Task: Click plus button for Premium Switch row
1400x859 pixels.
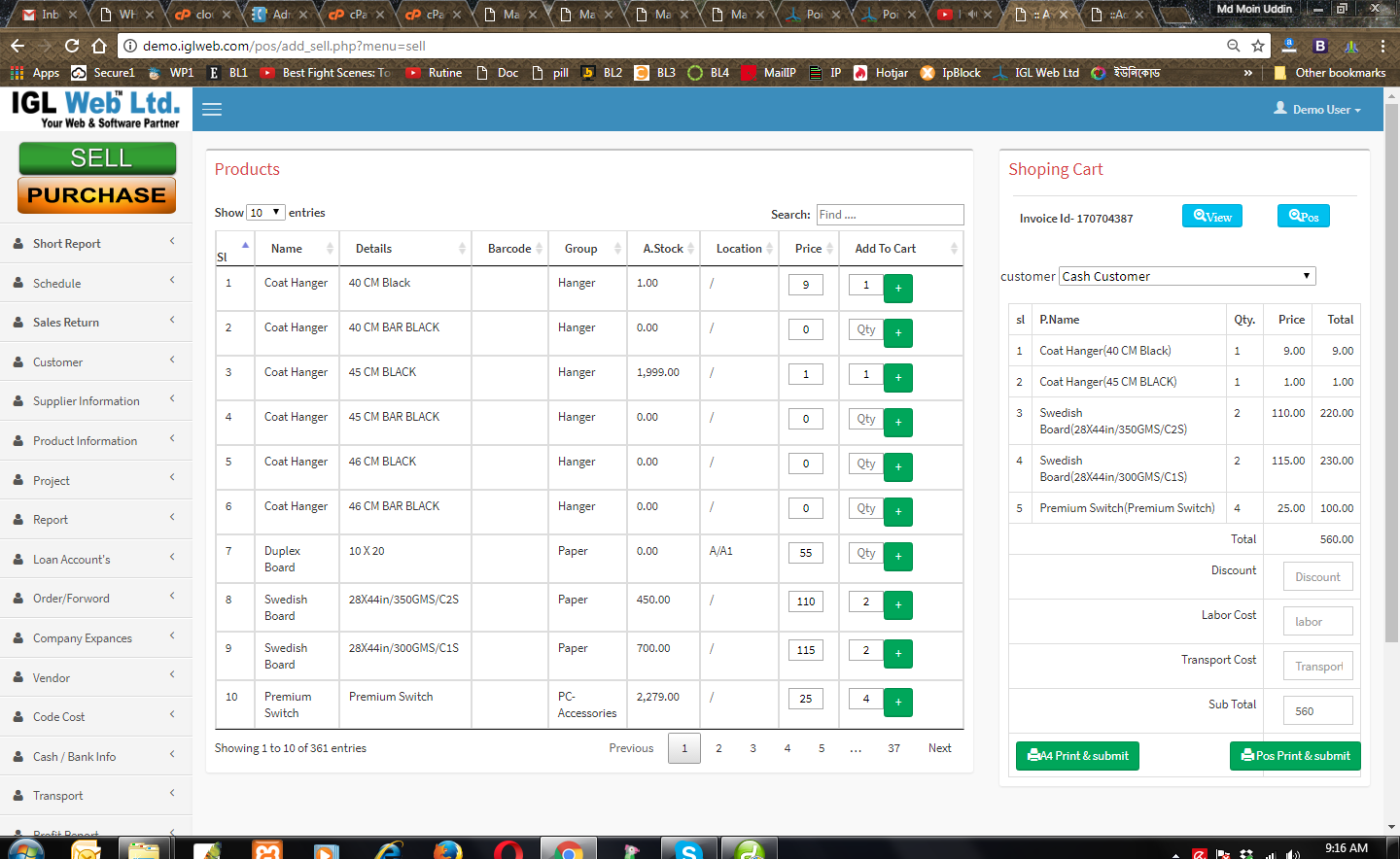Action: click(897, 703)
